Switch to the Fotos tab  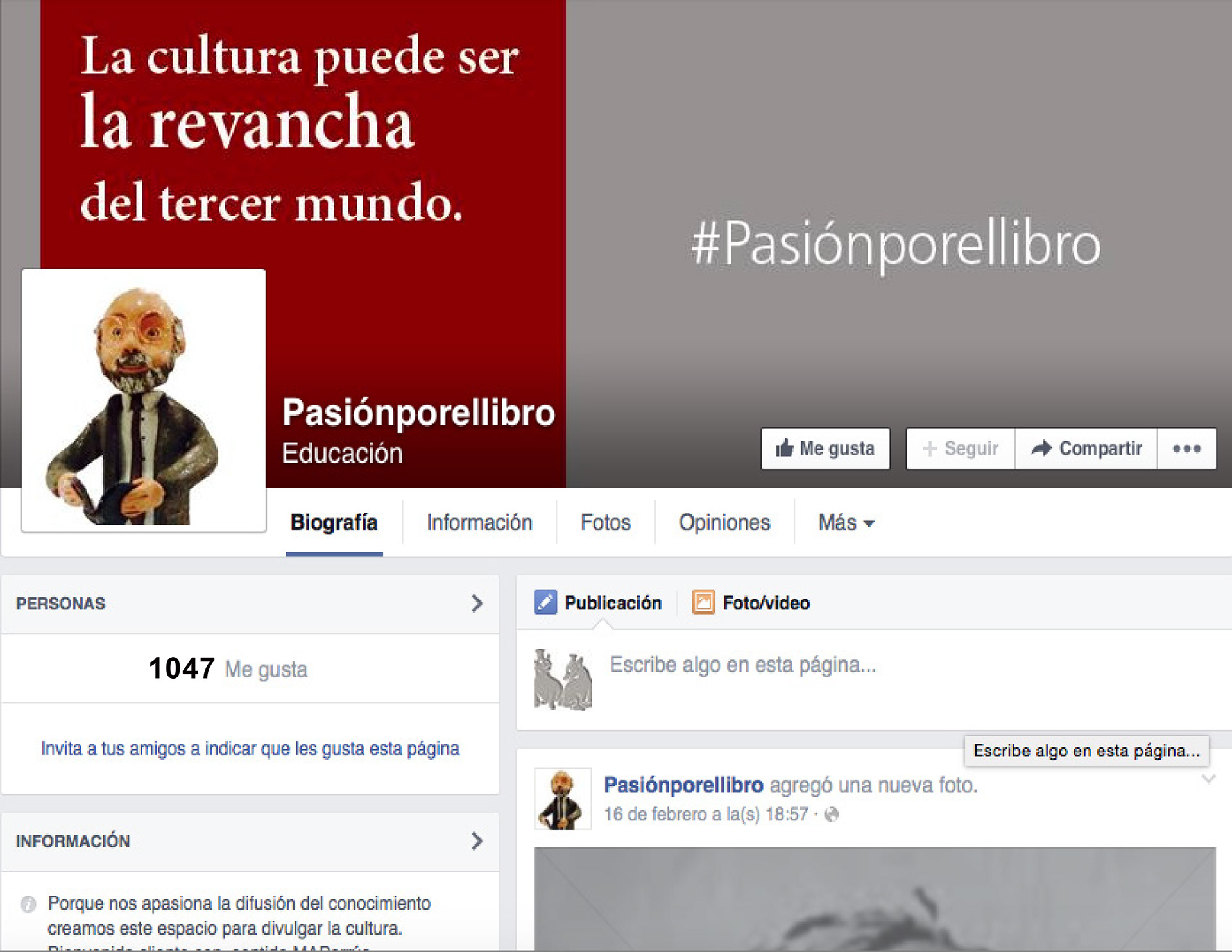606,523
